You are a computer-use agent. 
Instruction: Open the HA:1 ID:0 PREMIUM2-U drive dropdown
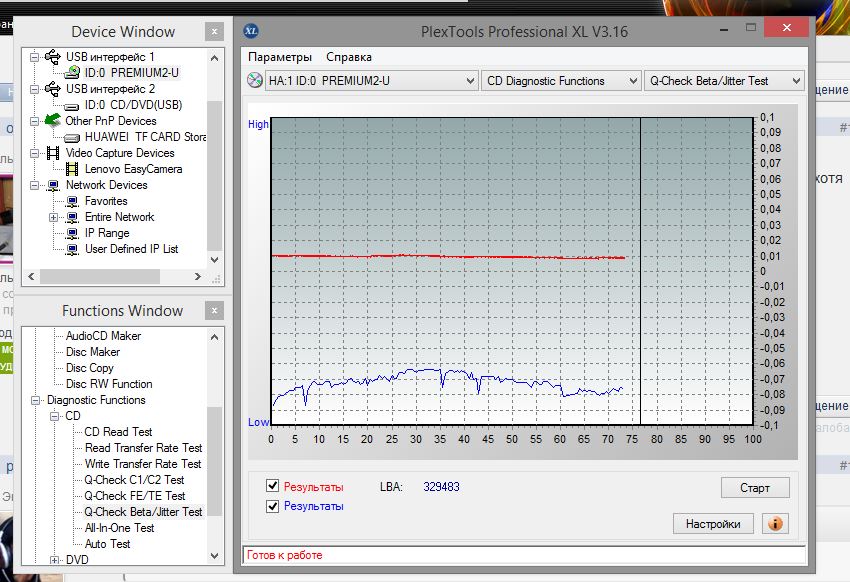coord(371,81)
